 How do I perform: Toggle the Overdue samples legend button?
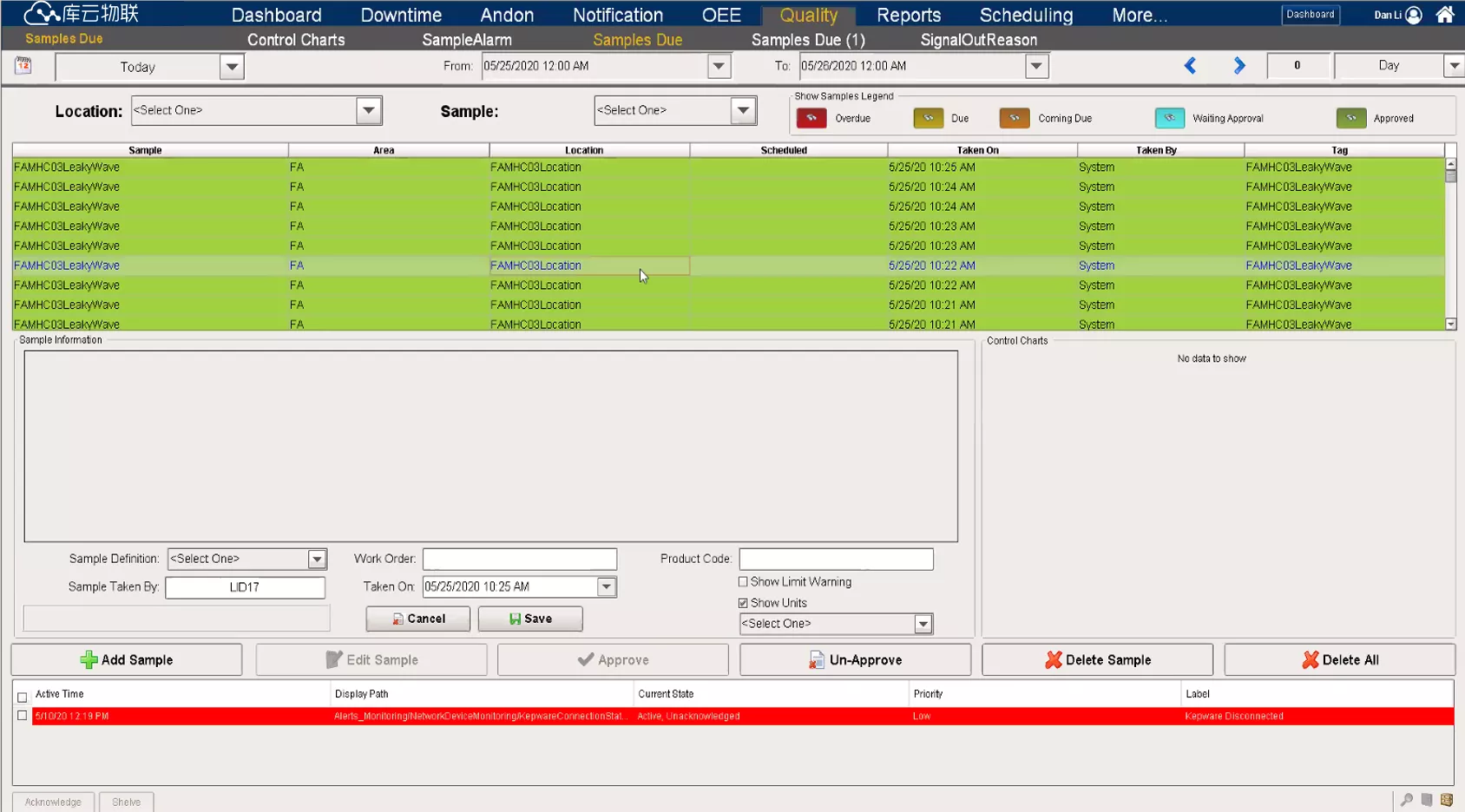point(811,118)
